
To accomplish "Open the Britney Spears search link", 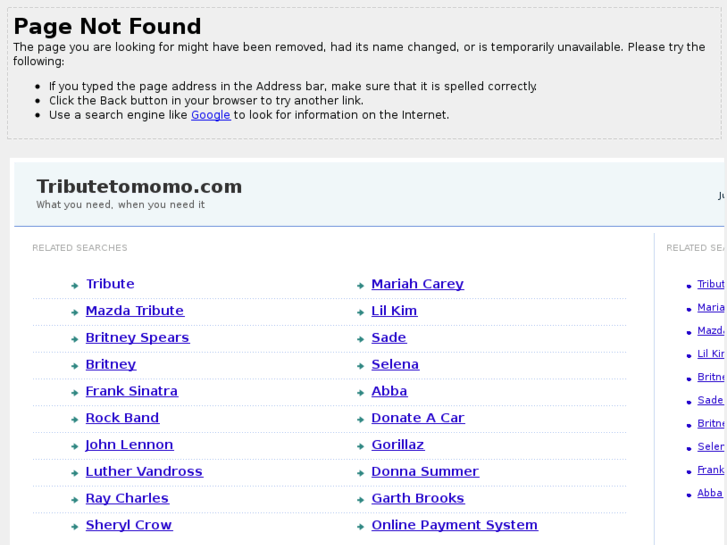I will coord(137,338).
